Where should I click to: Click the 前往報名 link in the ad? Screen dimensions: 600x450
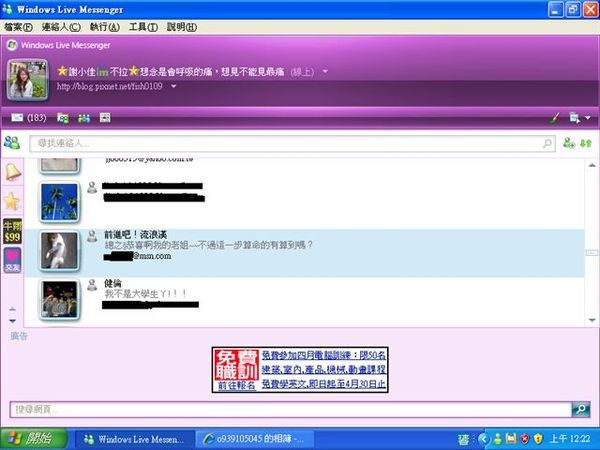point(236,385)
